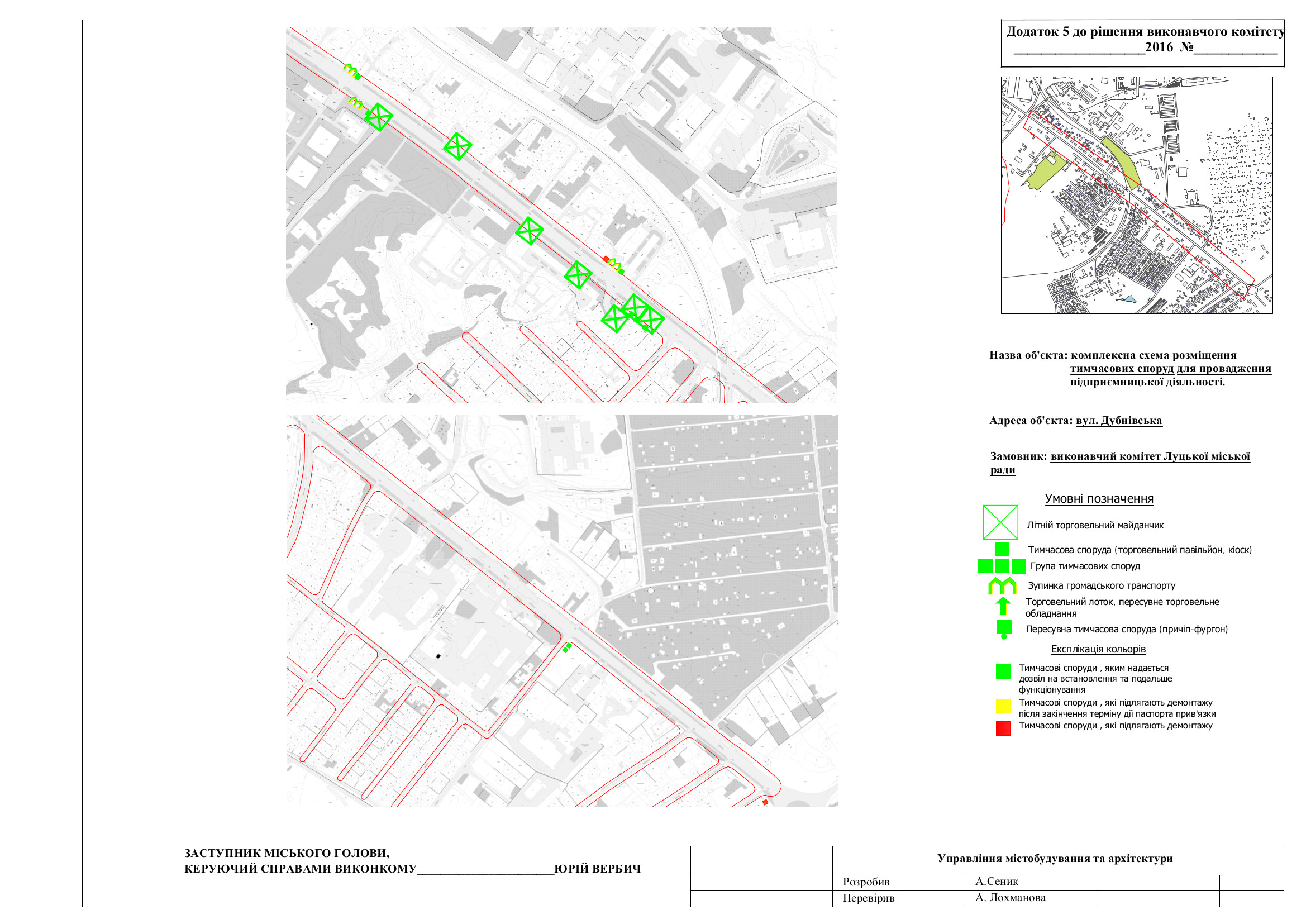Click the blank number line after '2016 №'

coord(1236,51)
